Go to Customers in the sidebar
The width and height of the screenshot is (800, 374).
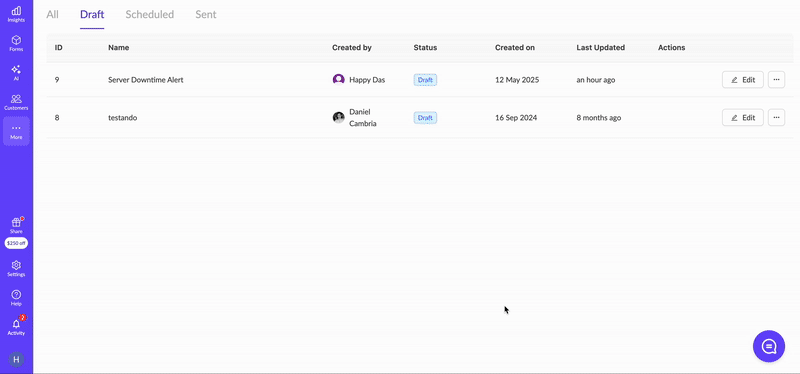(x=16, y=102)
